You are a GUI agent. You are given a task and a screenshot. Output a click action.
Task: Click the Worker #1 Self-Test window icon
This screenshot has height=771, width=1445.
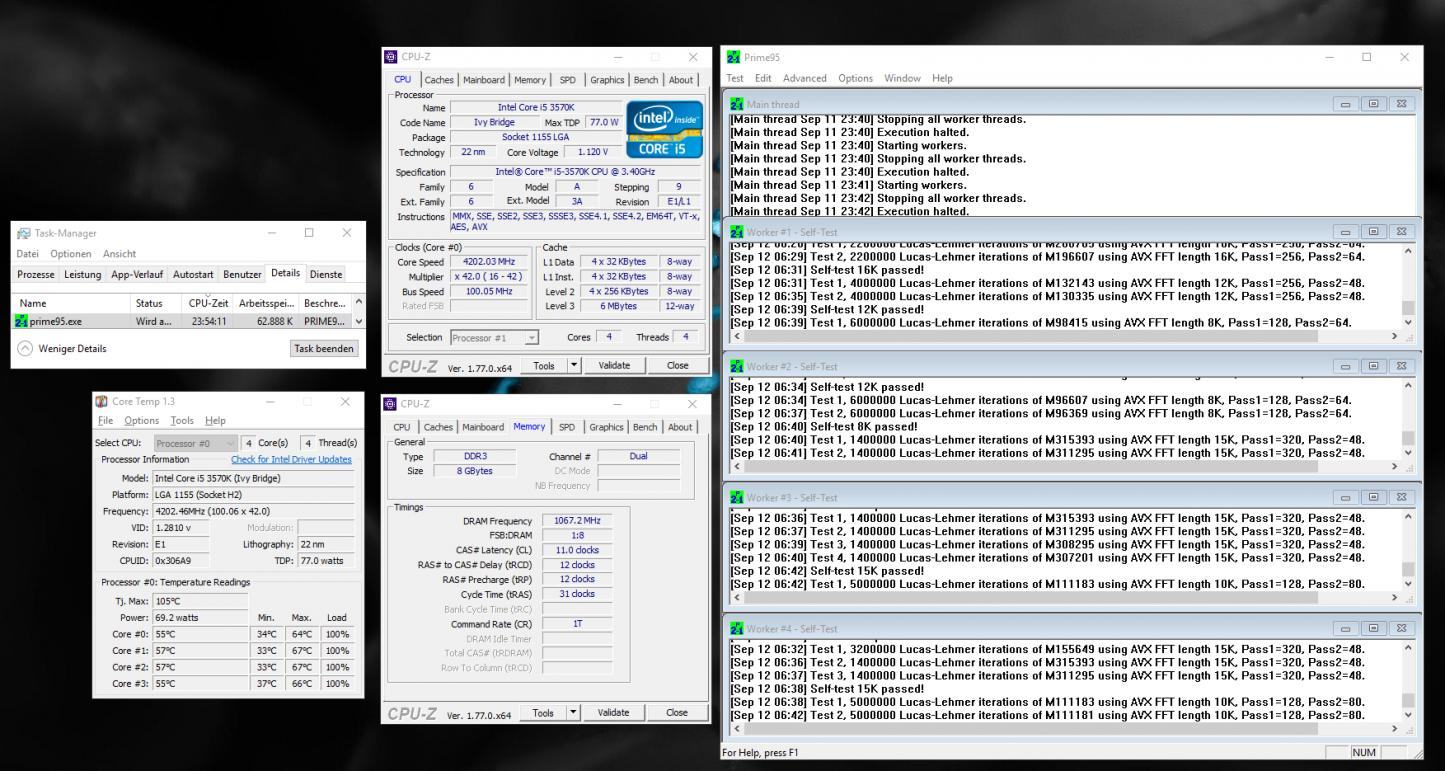738,231
